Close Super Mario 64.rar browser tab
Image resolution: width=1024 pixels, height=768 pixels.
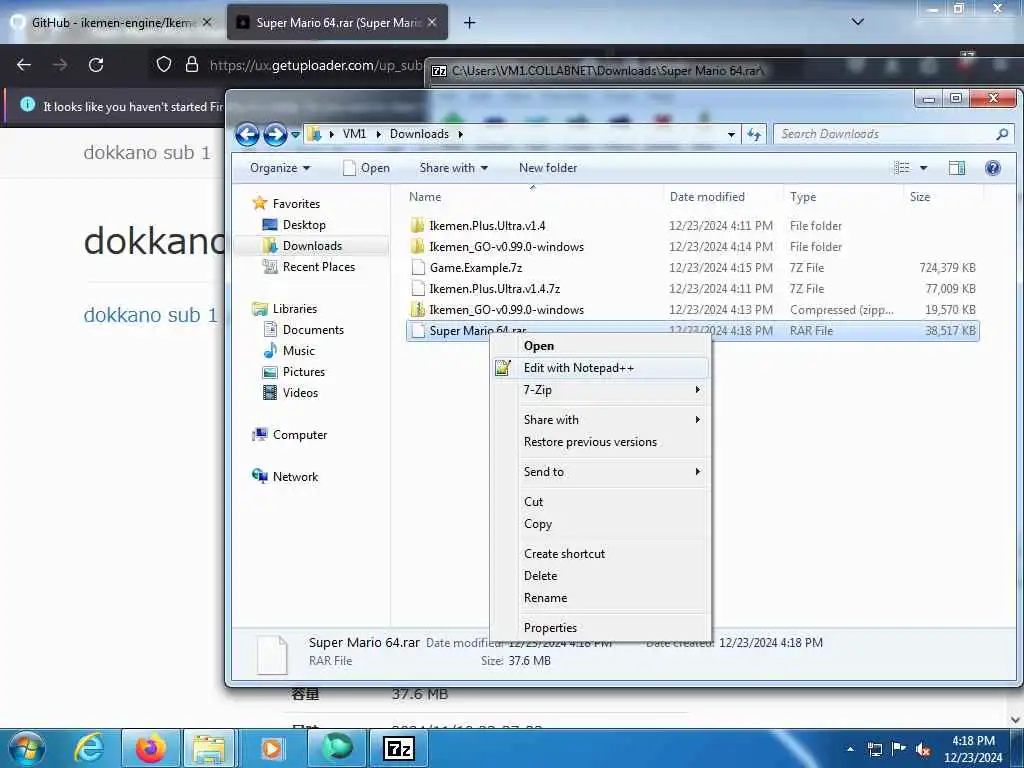coord(432,22)
